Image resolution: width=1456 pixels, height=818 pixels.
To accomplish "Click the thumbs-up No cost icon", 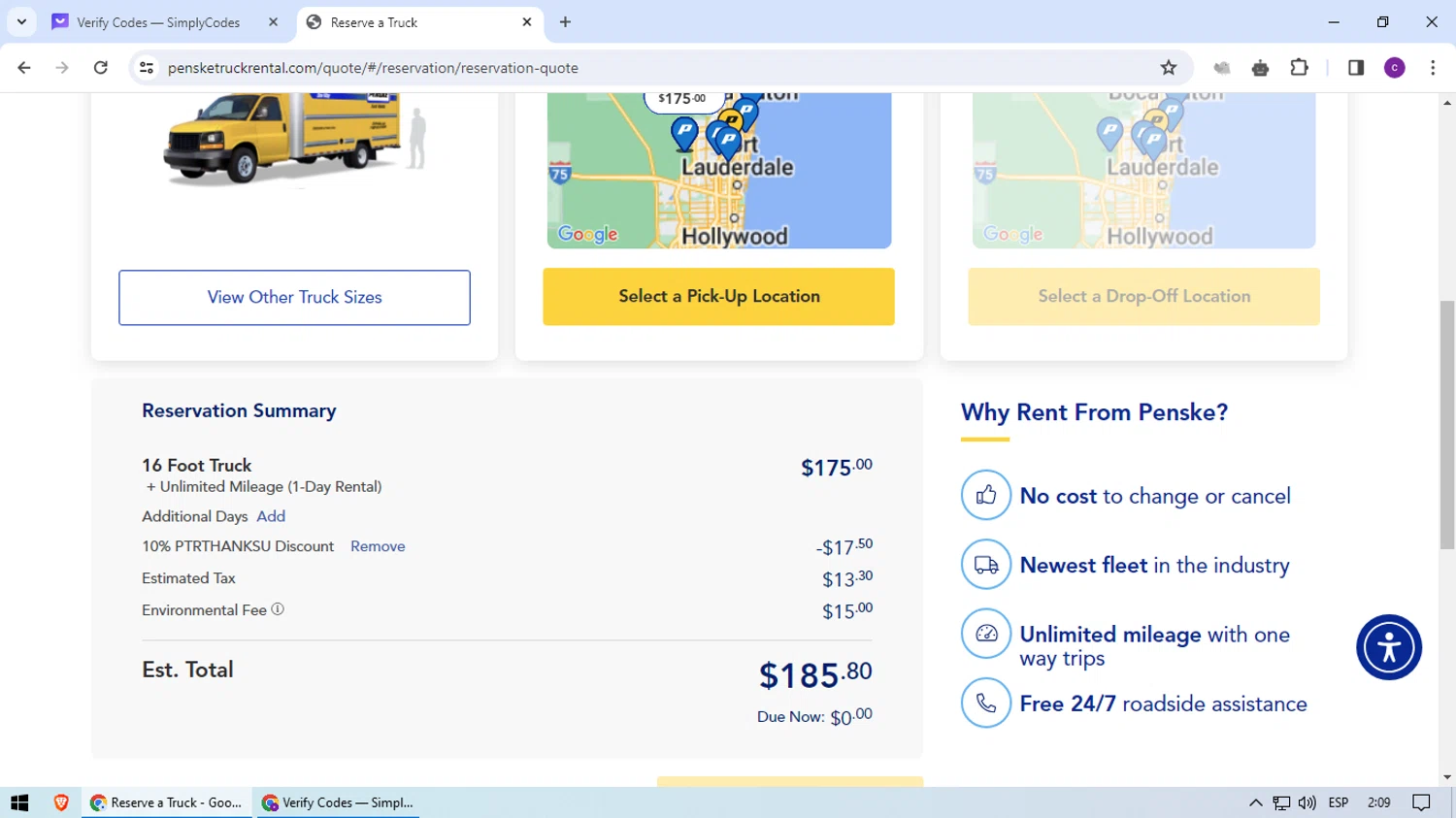I will [986, 495].
